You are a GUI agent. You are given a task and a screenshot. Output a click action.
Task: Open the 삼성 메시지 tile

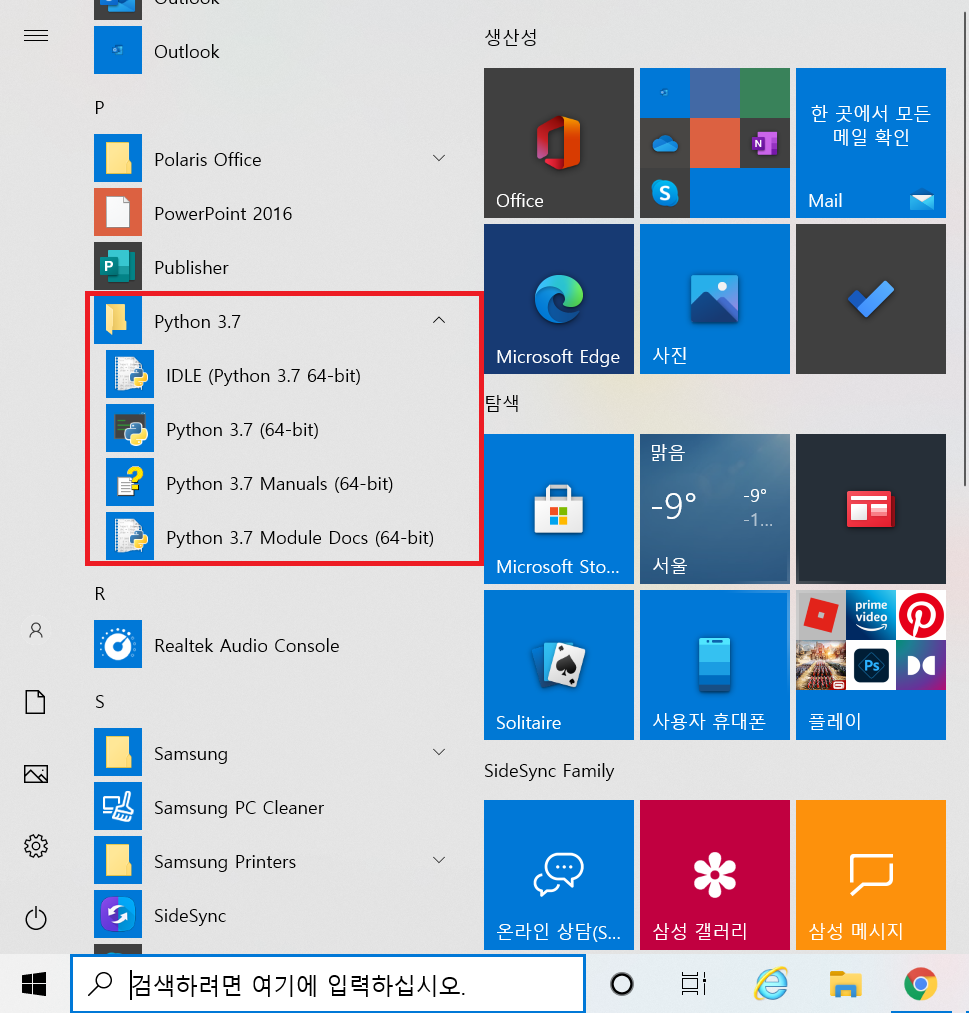[871, 875]
